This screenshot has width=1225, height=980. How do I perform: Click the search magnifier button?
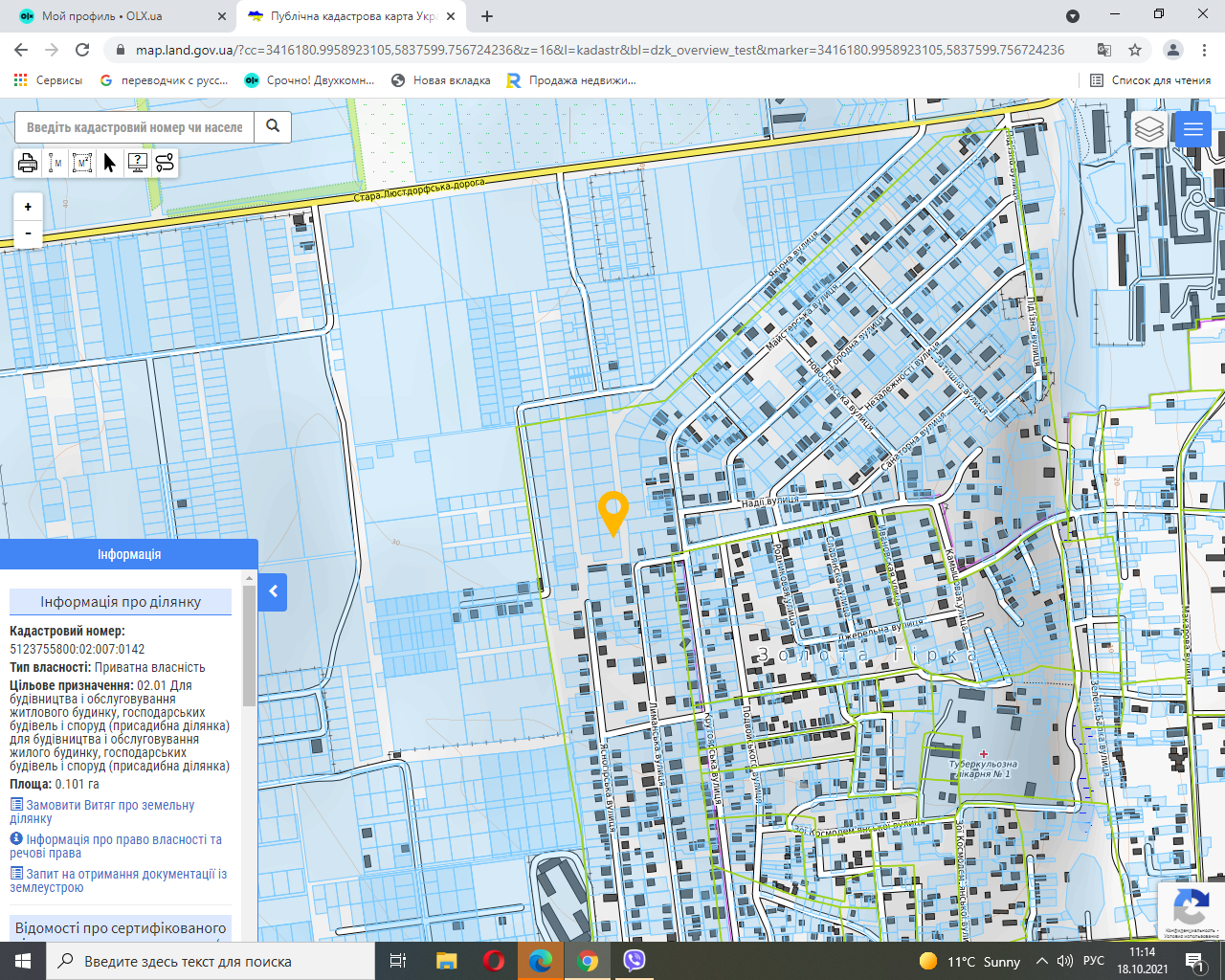pos(273,126)
